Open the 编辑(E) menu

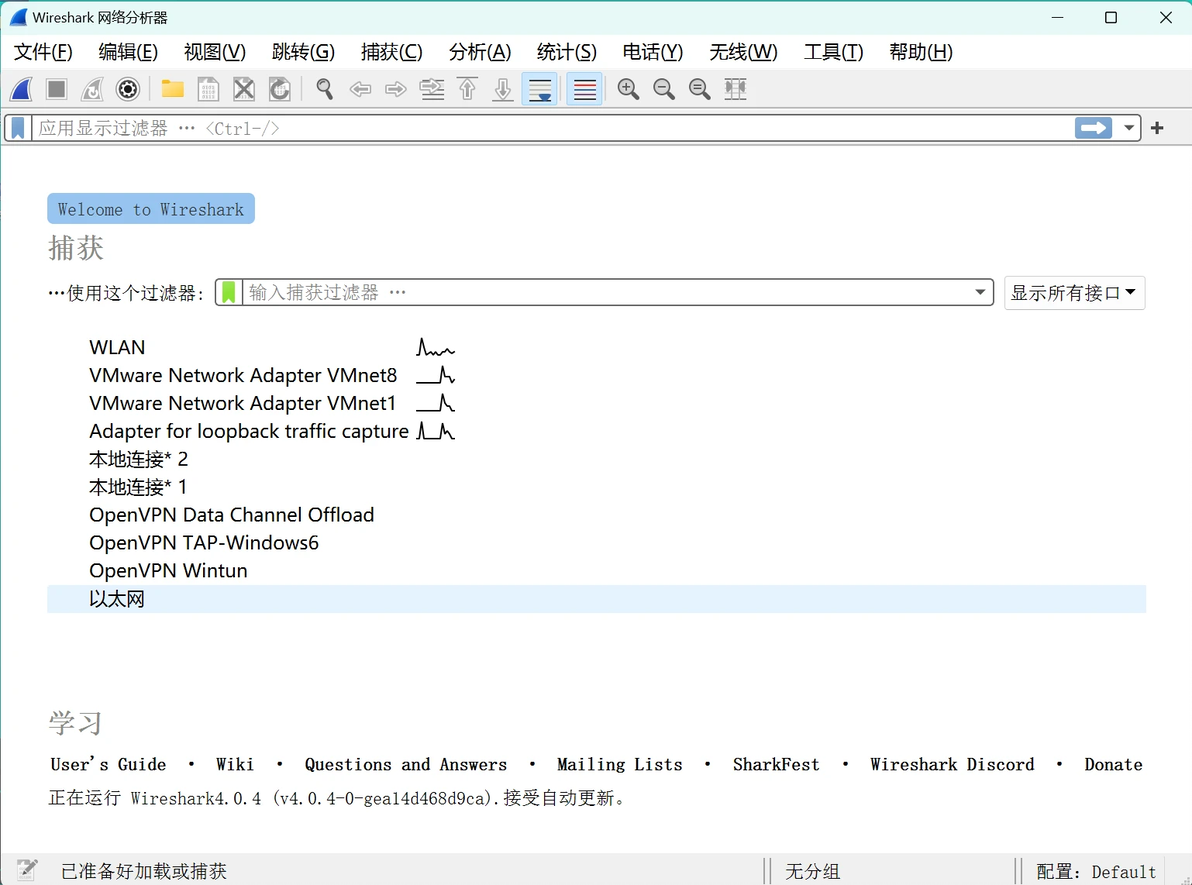[128, 52]
